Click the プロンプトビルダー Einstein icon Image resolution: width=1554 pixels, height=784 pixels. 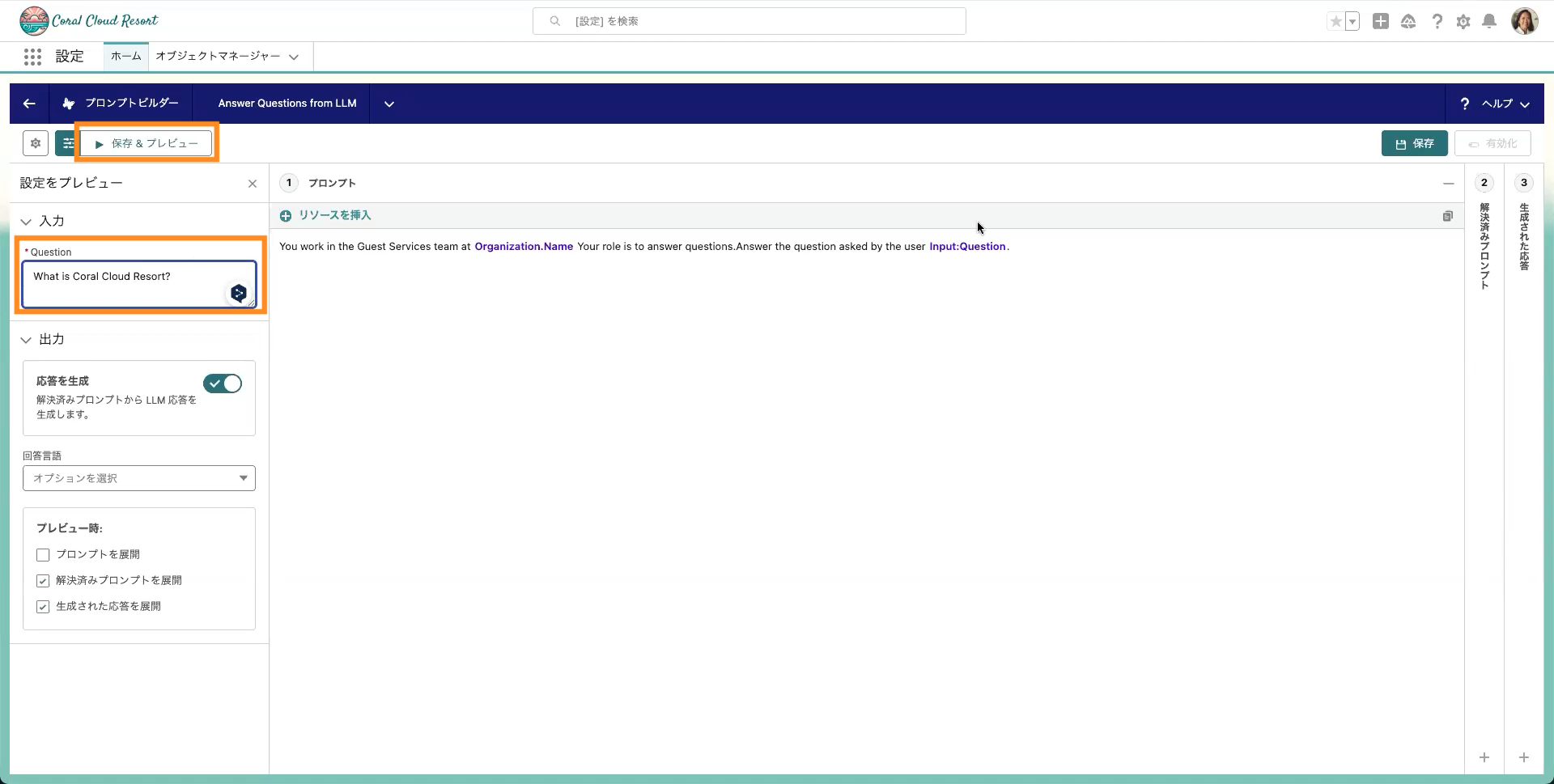(69, 104)
